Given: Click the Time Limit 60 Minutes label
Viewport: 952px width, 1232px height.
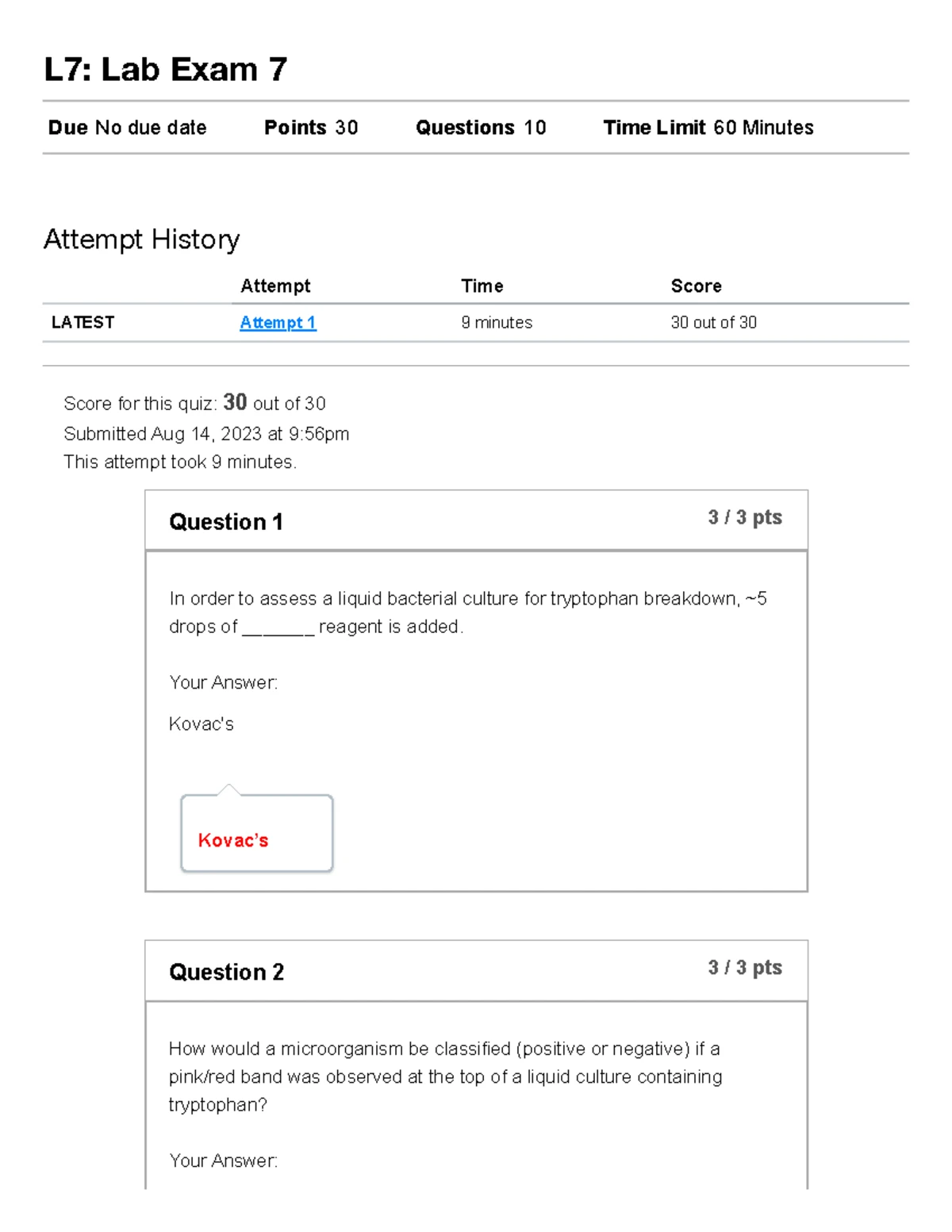Looking at the screenshot, I should (x=708, y=128).
